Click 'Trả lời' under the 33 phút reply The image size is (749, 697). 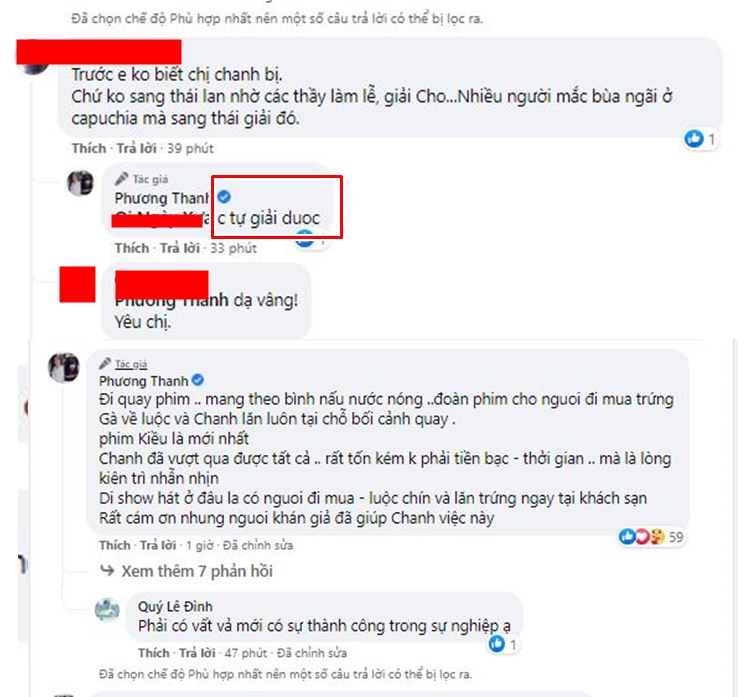pyautogui.click(x=180, y=248)
